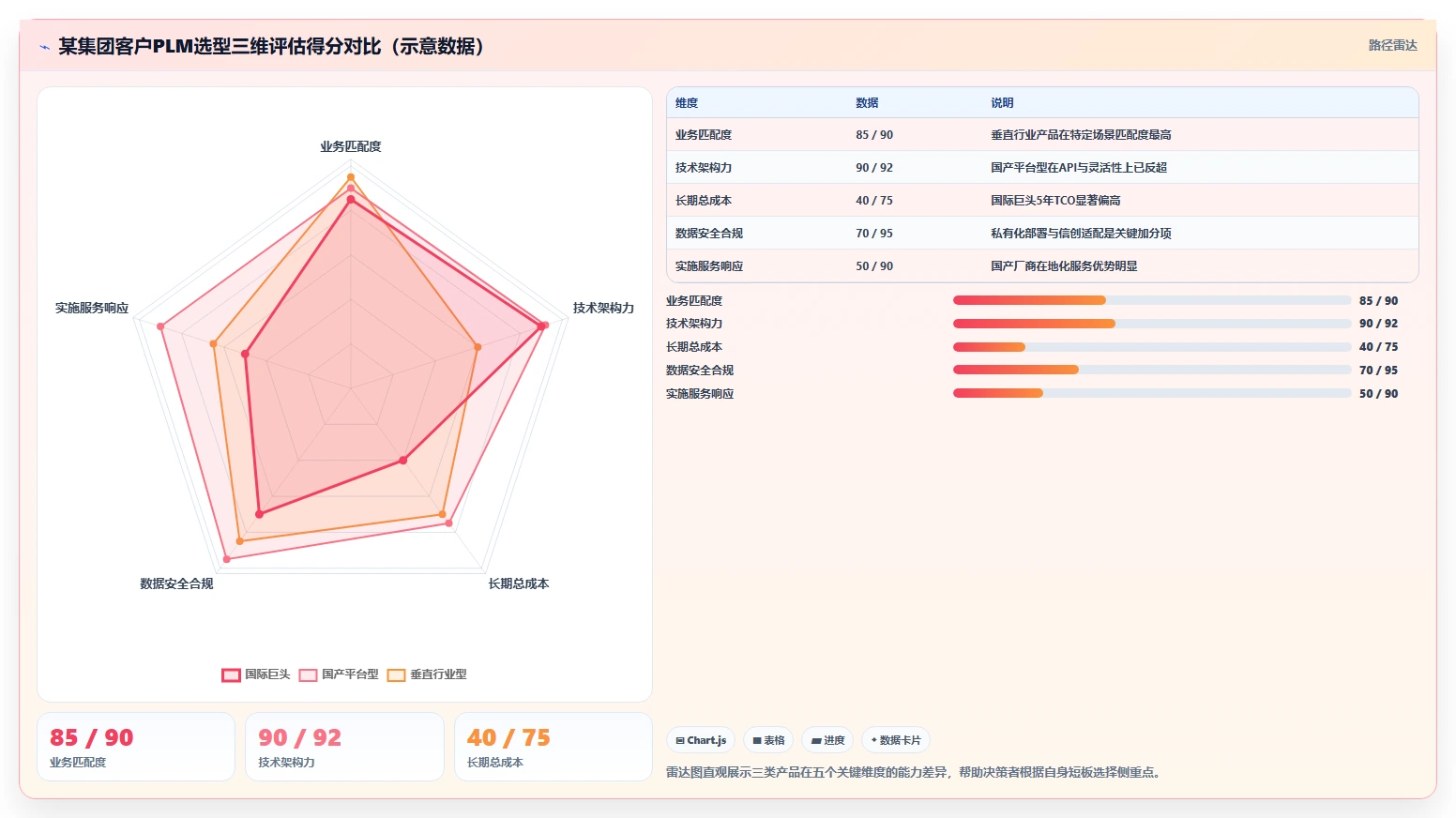
Task: Click the 说明 table column header
Action: (x=1002, y=103)
